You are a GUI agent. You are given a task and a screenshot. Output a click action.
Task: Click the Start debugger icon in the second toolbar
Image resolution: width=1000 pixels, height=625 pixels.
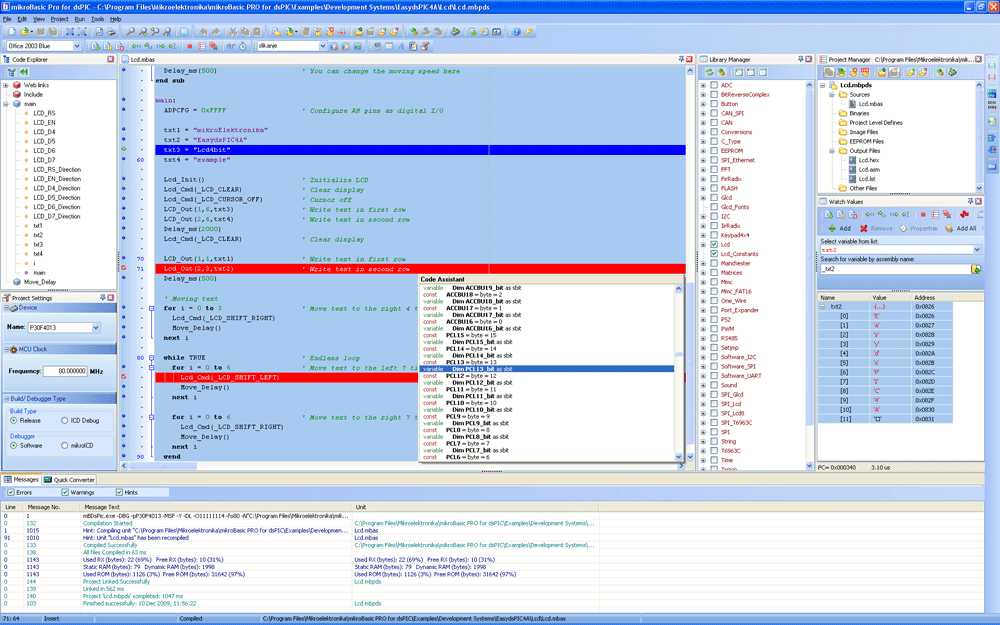[96, 46]
